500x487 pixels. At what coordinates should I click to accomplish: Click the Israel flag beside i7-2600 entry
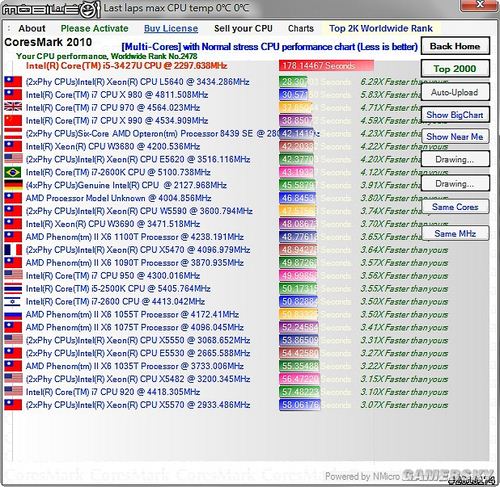pyautogui.click(x=13, y=302)
